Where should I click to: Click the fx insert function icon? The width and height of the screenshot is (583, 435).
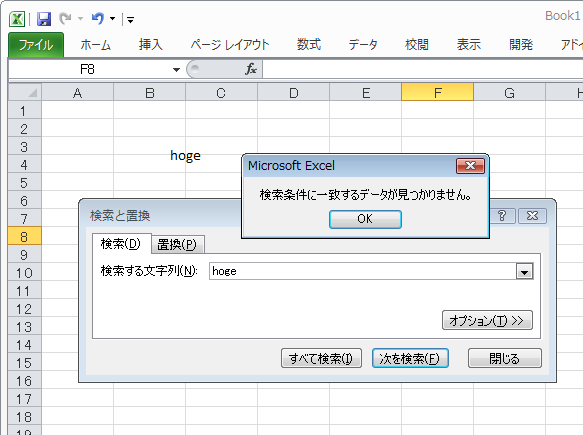[251, 69]
